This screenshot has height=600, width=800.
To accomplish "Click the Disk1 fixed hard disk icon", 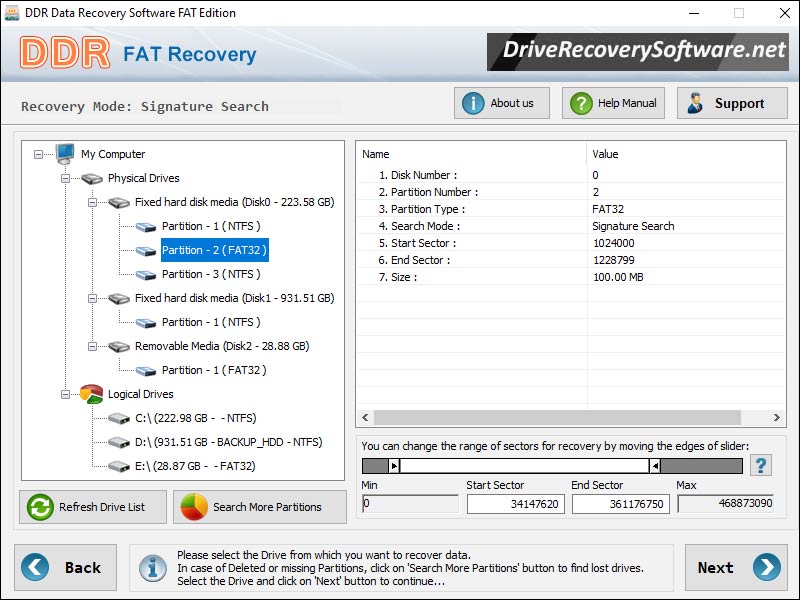I will point(119,298).
